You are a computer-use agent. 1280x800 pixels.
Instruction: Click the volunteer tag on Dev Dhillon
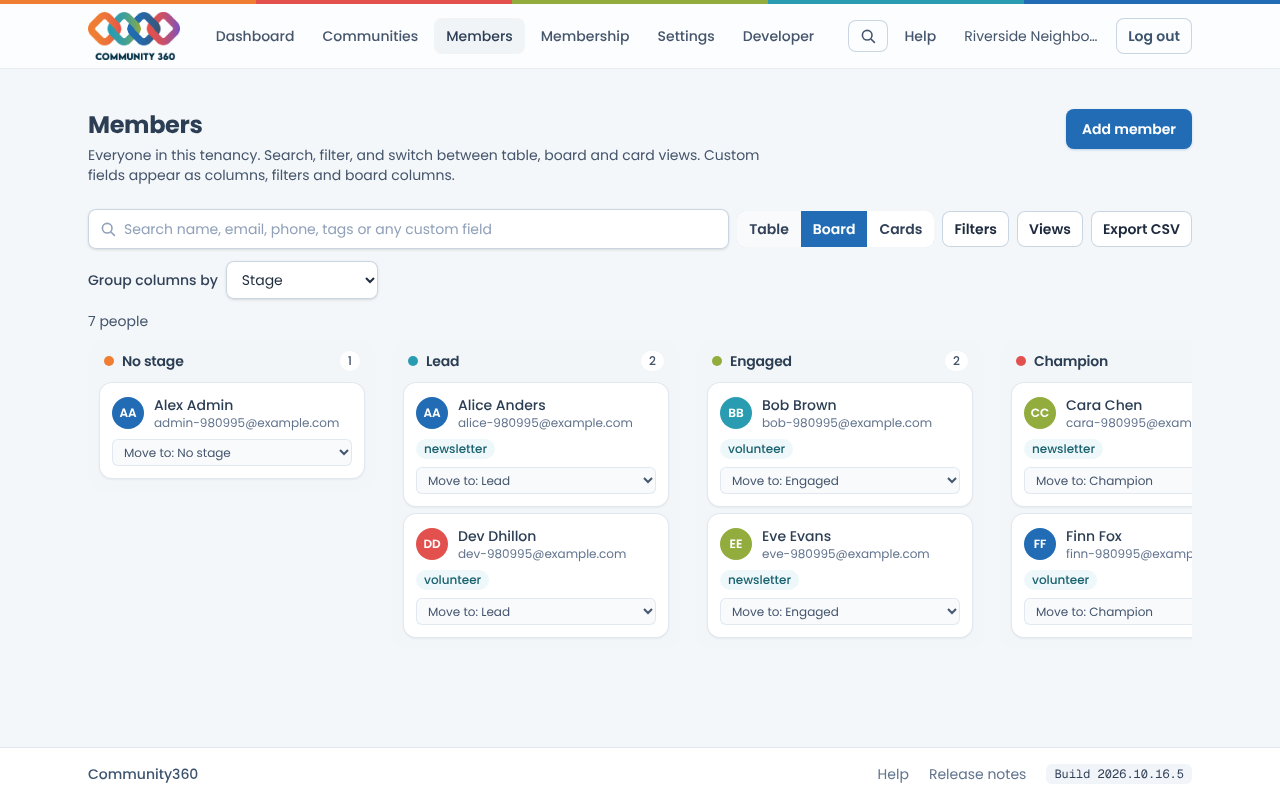452,580
